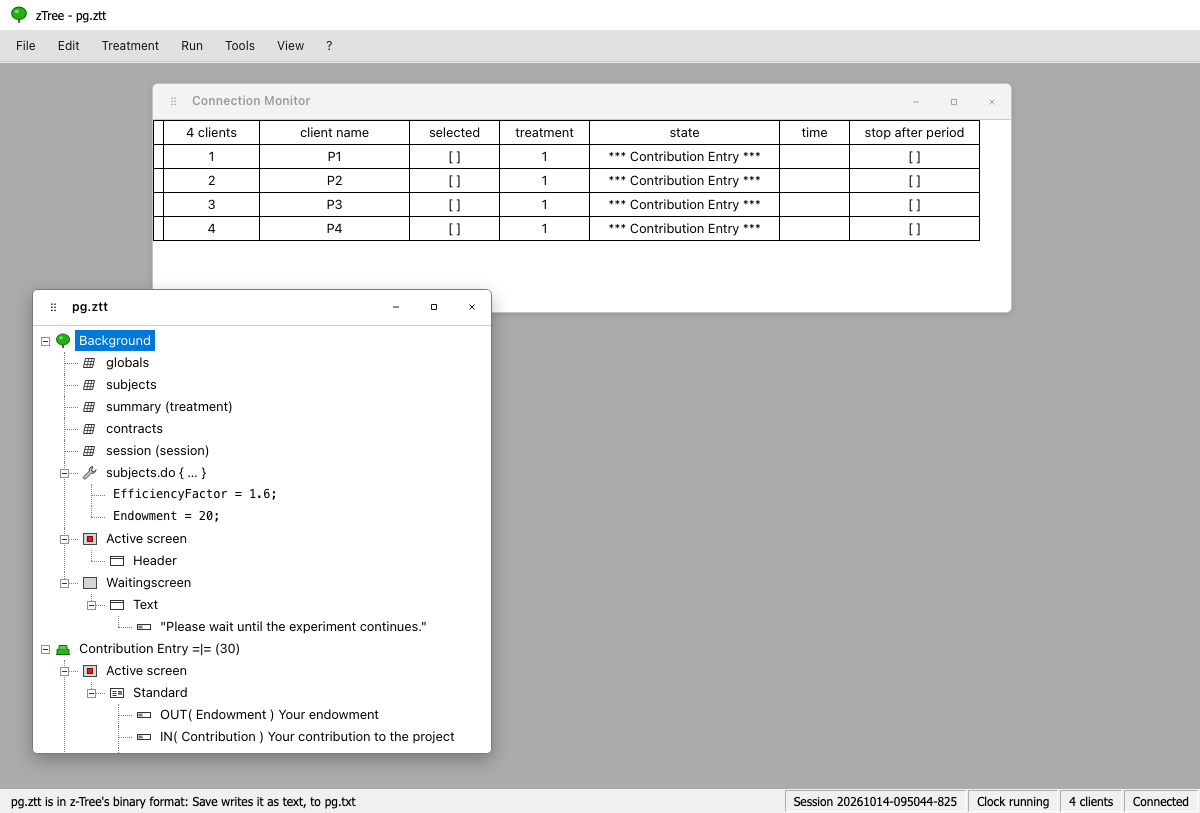Toggle the selected checkbox for client P1

[454, 157]
